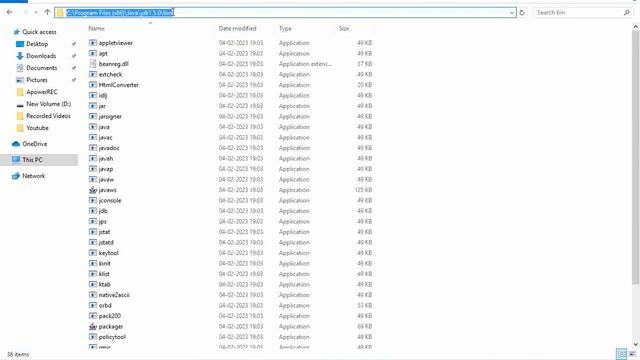Select Pictures in navigation pane

(x=37, y=80)
